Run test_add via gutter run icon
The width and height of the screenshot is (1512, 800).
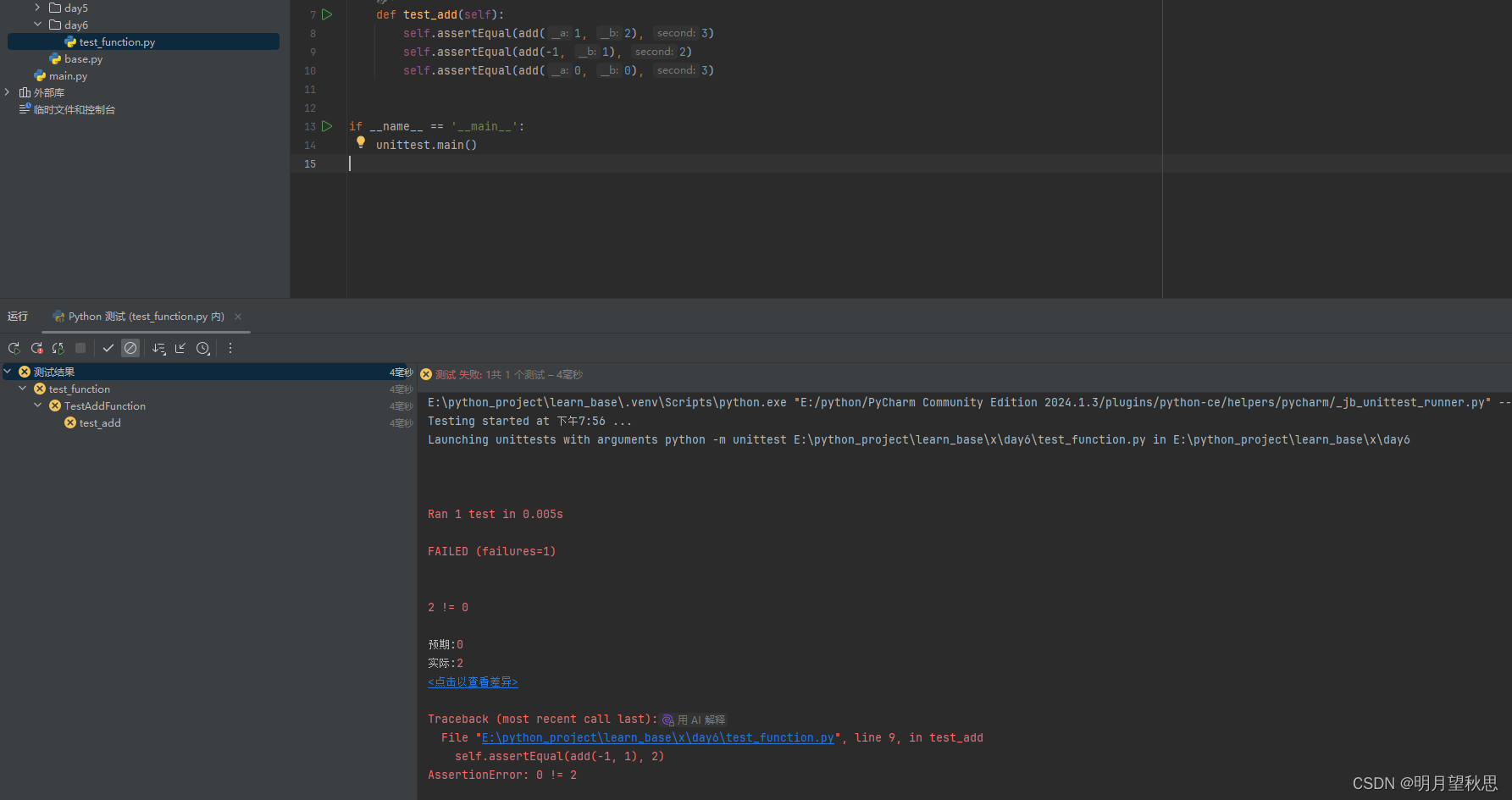tap(327, 14)
